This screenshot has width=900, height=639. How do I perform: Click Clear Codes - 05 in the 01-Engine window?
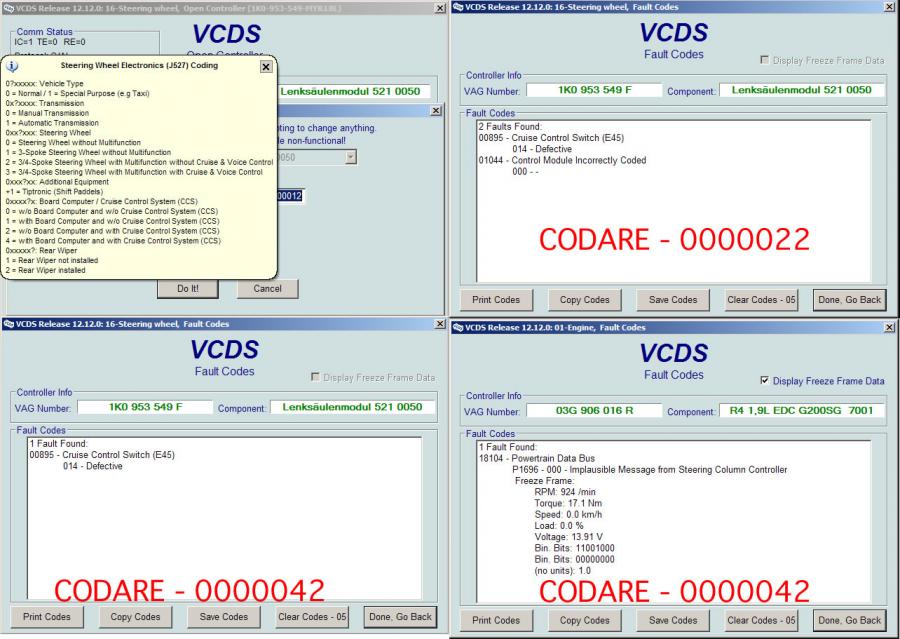[761, 620]
